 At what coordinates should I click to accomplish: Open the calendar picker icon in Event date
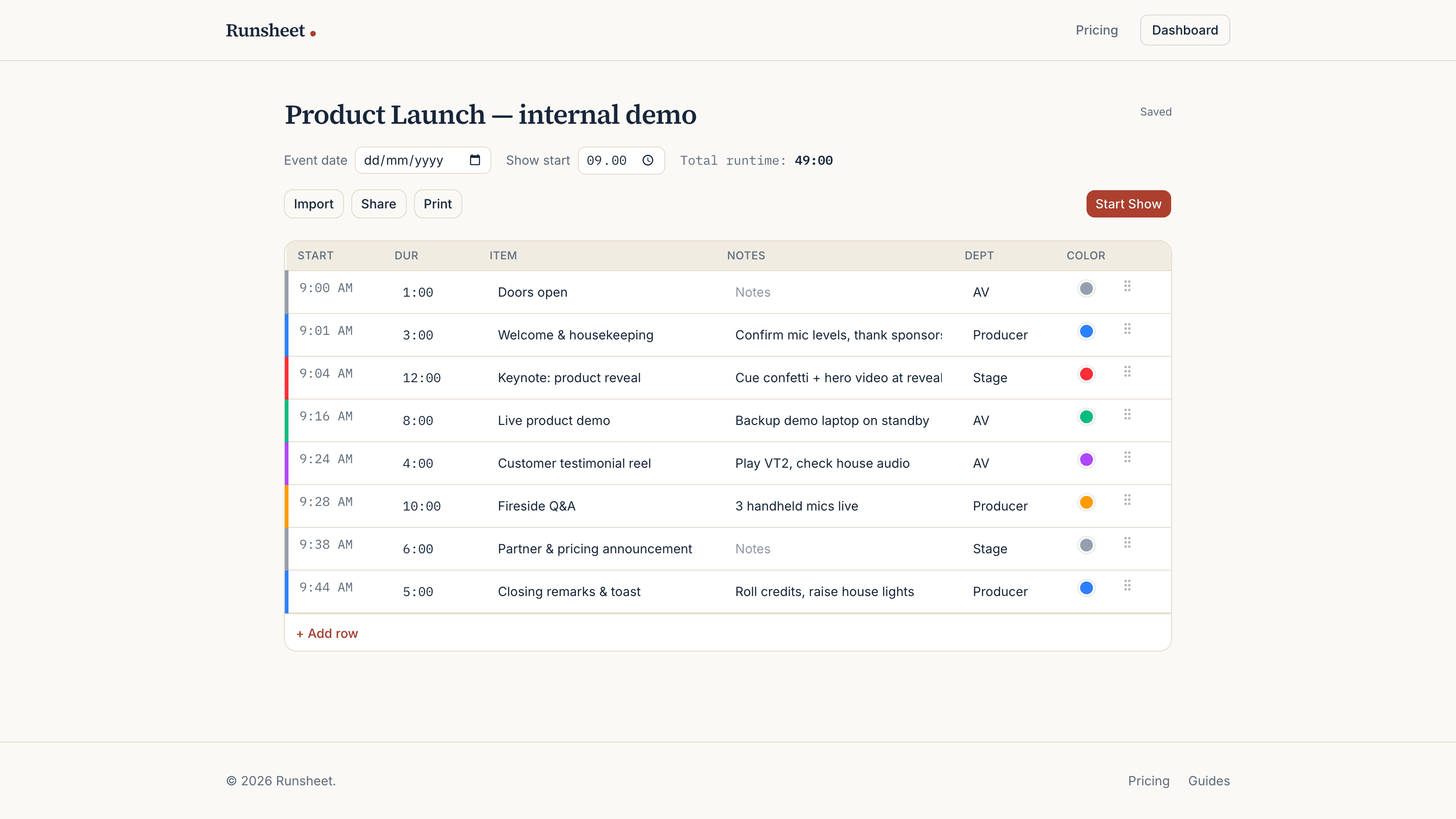click(475, 160)
